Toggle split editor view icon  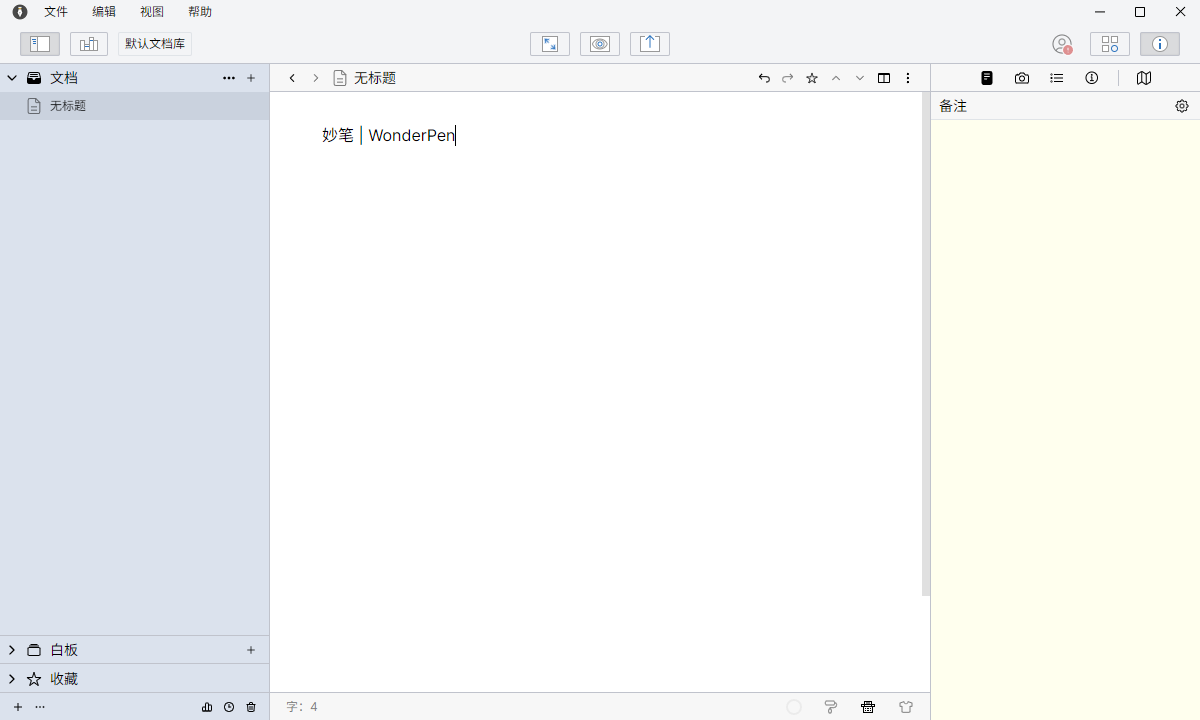point(884,78)
